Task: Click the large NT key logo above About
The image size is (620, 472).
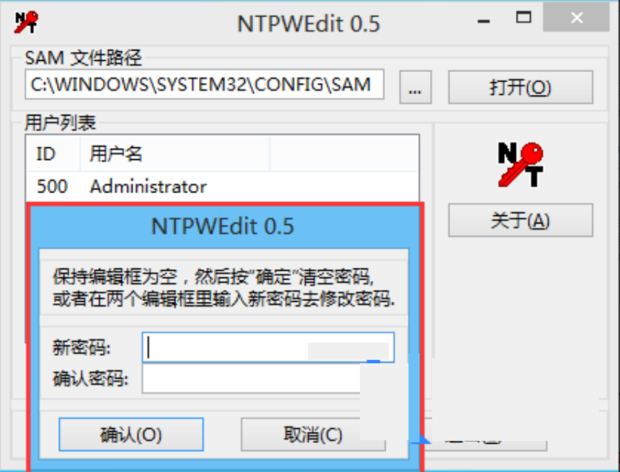Action: (520, 165)
